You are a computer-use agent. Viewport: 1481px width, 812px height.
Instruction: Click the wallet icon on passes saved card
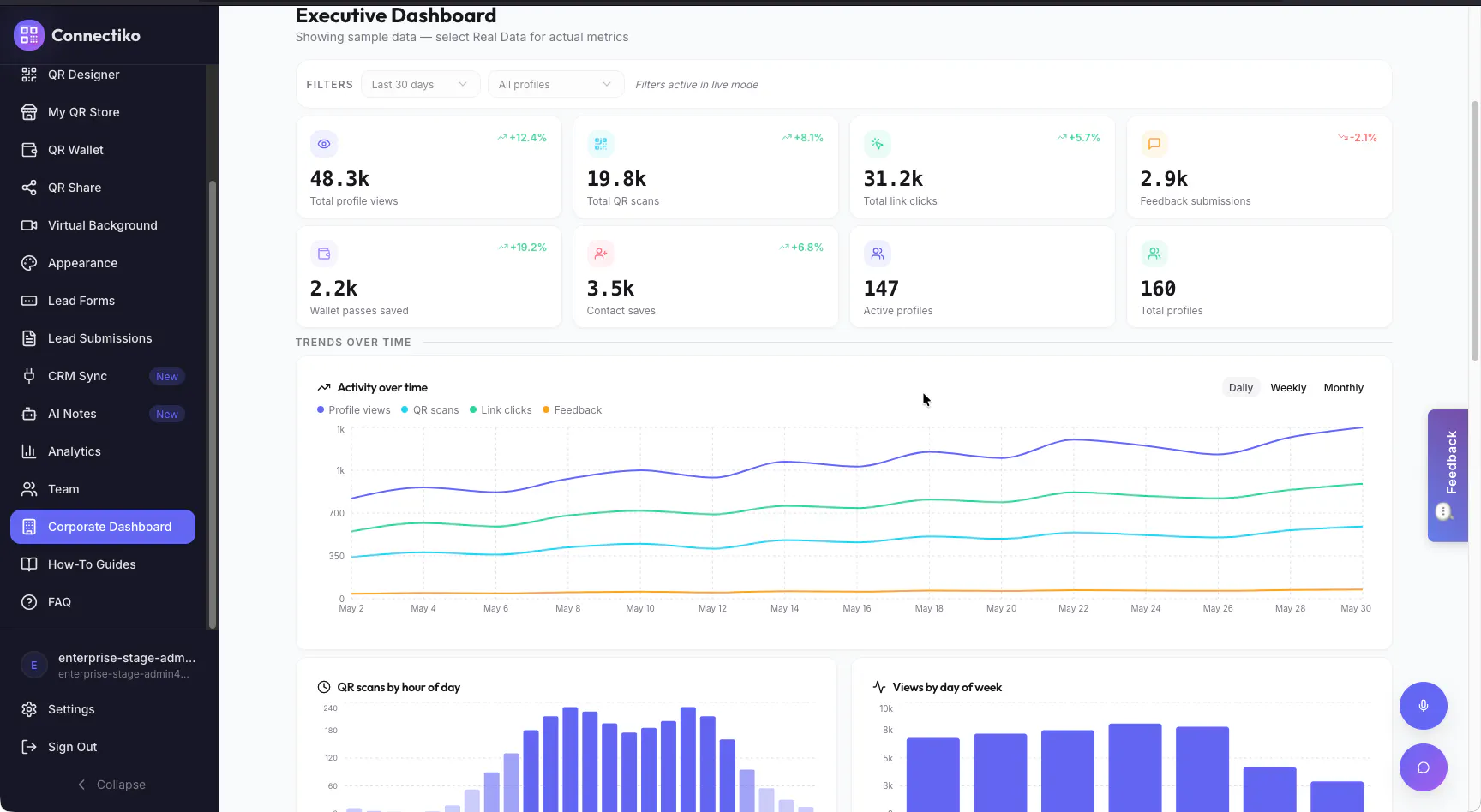pyautogui.click(x=324, y=254)
